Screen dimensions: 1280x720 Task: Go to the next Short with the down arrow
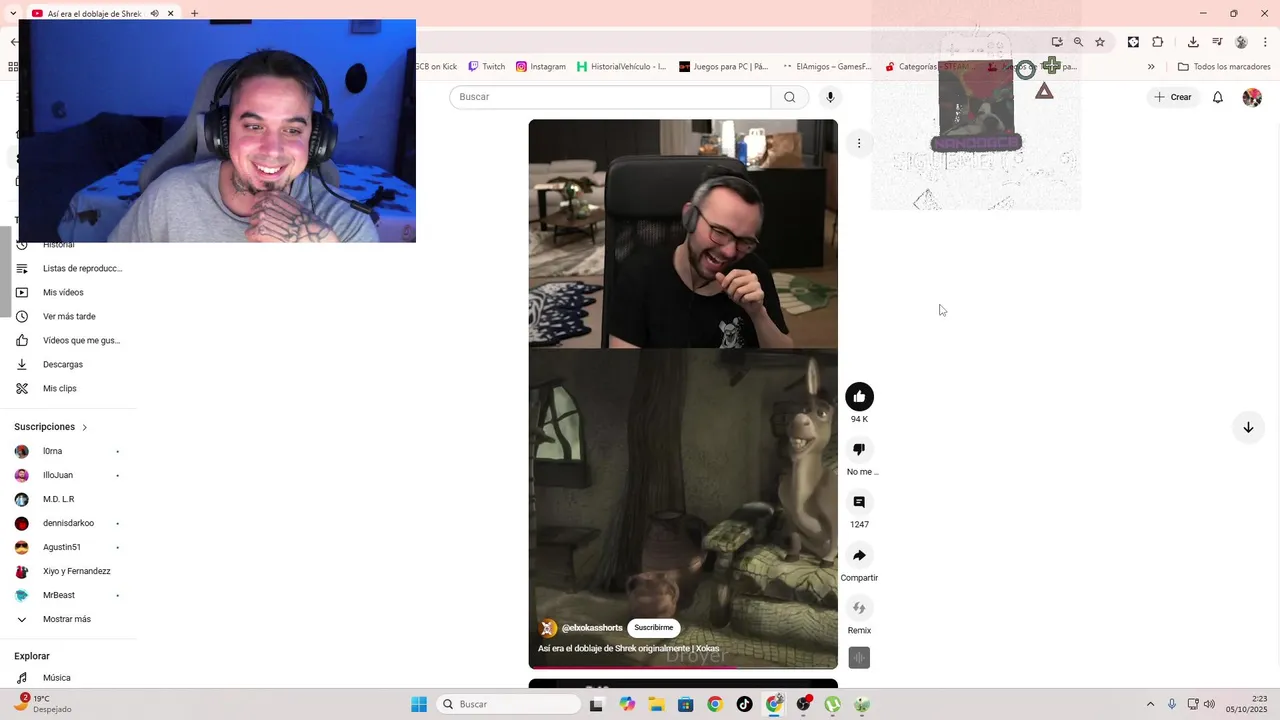[x=1248, y=427]
